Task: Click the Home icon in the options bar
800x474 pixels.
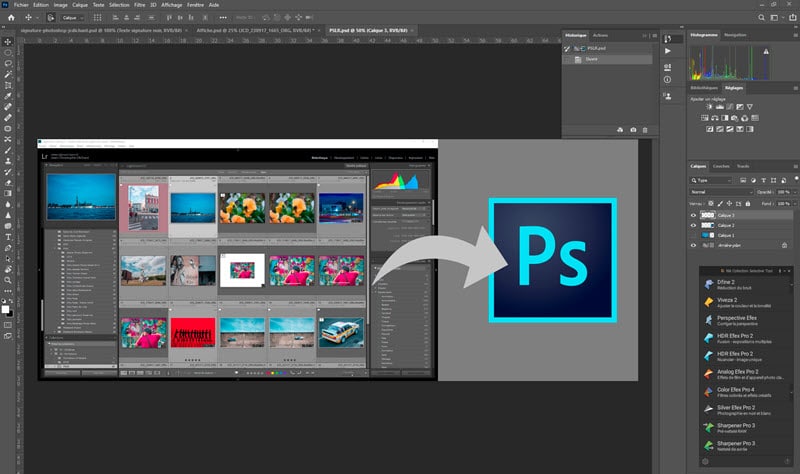Action: [x=11, y=17]
